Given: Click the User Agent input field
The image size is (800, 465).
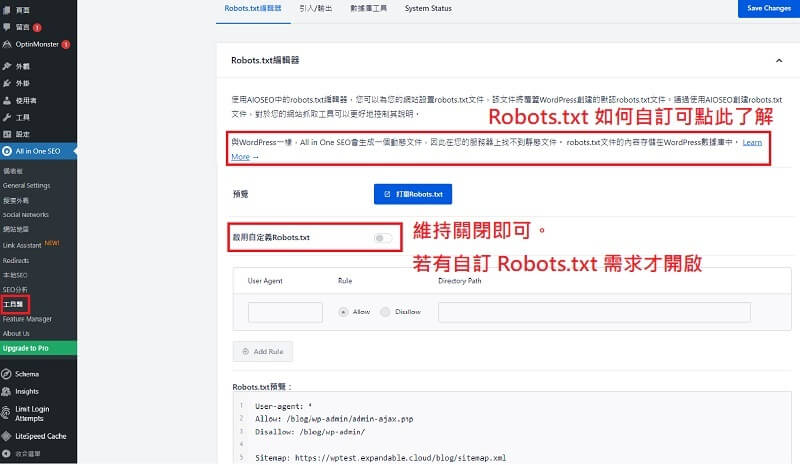Looking at the screenshot, I should (x=285, y=312).
